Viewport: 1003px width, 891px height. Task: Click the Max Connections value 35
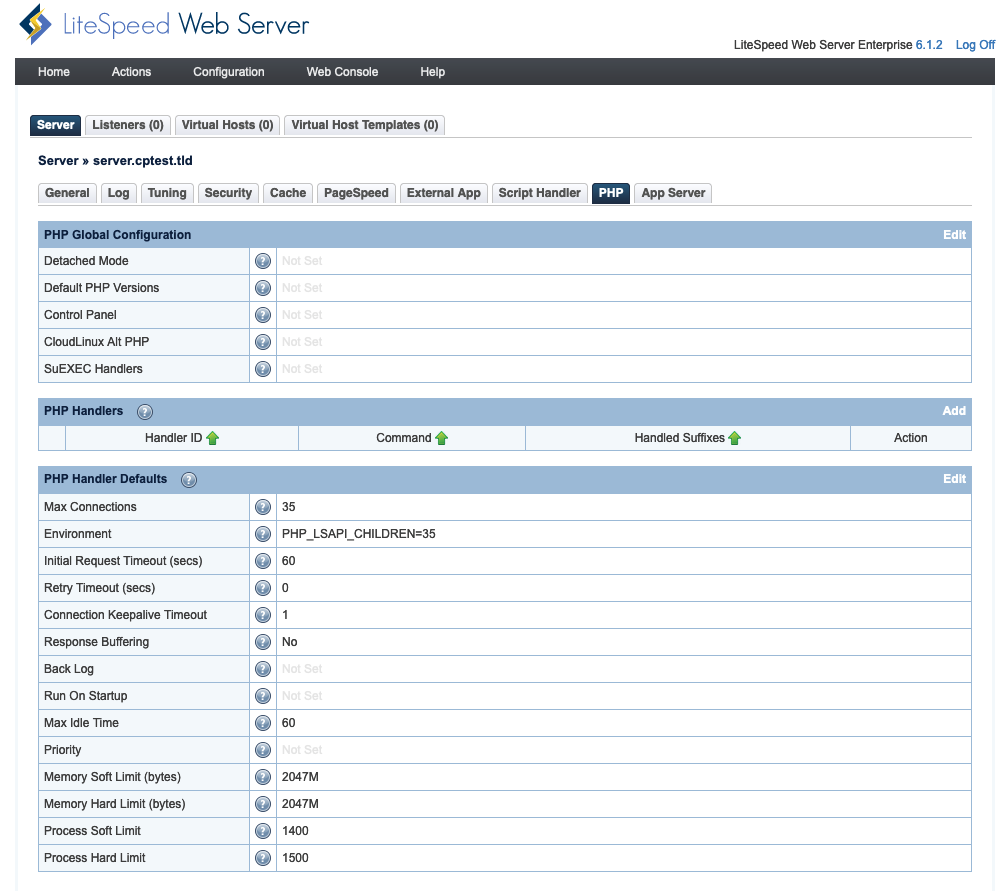[x=288, y=507]
